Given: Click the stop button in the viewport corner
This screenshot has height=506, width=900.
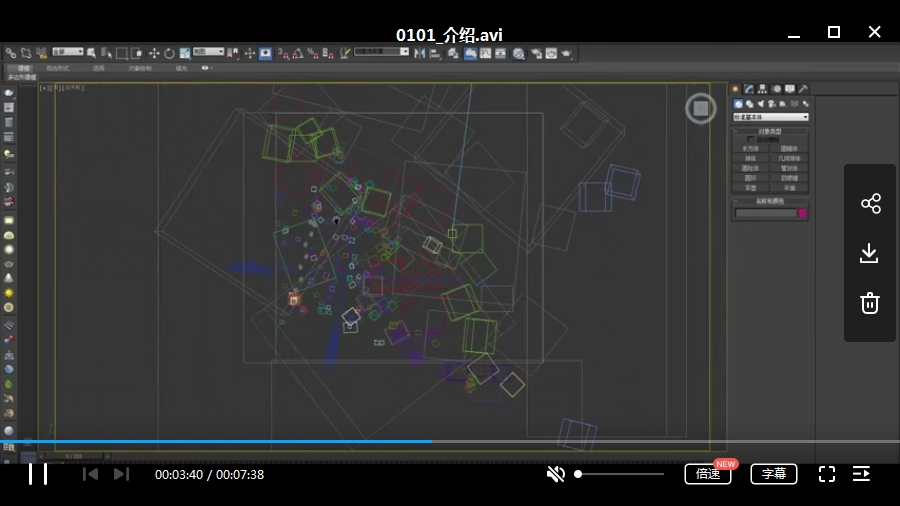Looking at the screenshot, I should coord(701,108).
